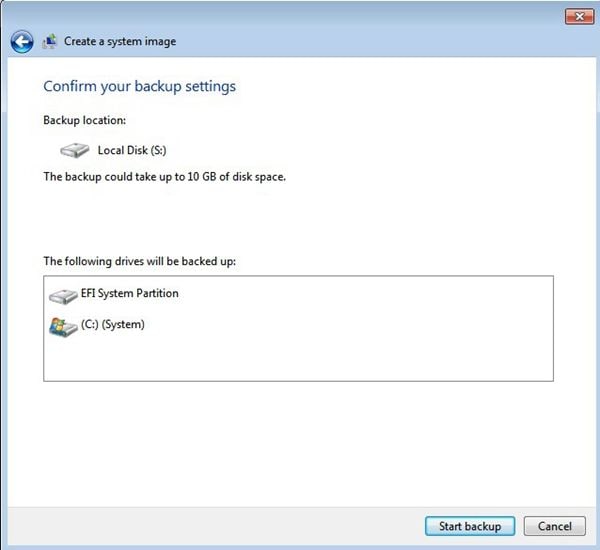The width and height of the screenshot is (600, 550).
Task: Select the 'EFI System Partition' entry text
Action: 130,293
